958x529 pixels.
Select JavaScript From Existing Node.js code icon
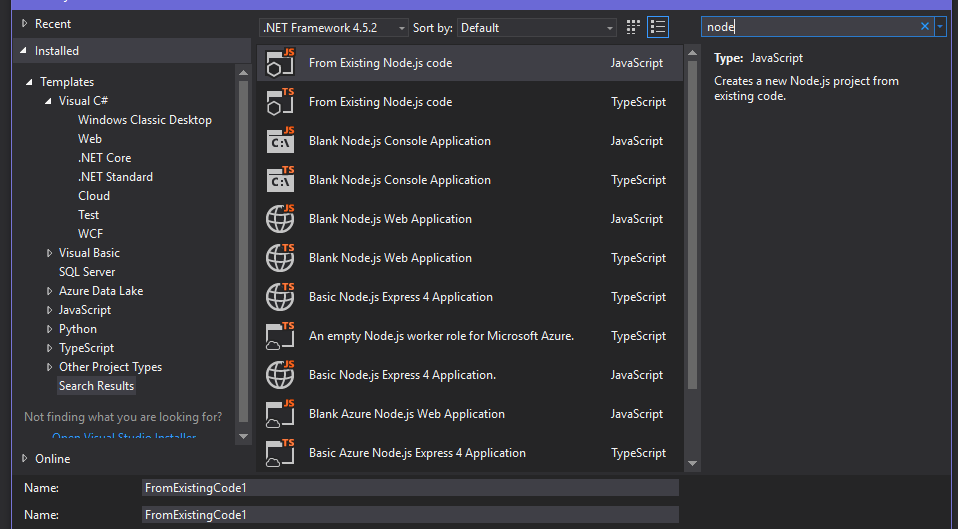point(280,62)
